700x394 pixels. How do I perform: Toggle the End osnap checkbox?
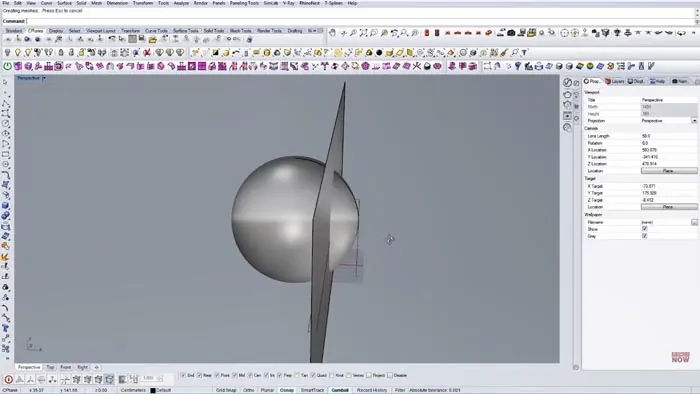[x=183, y=375]
